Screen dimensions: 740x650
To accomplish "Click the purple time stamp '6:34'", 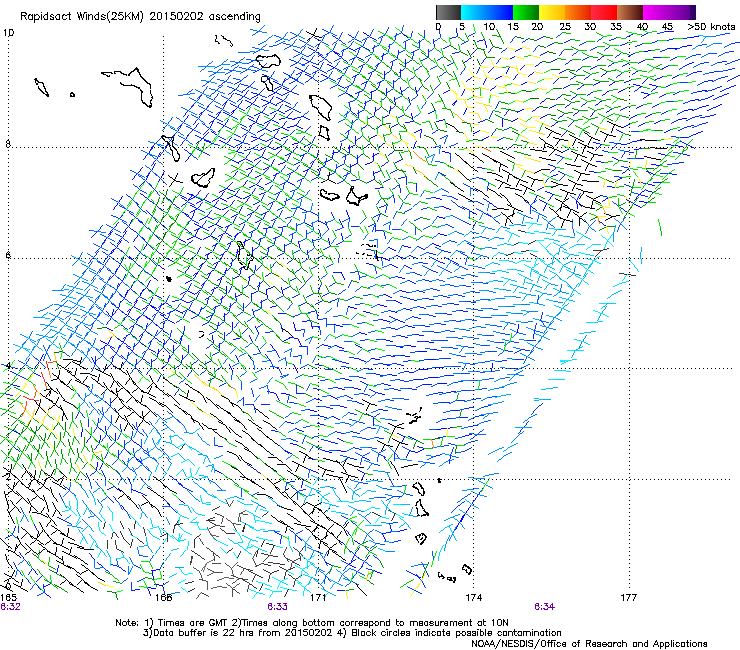I will pos(544,607).
